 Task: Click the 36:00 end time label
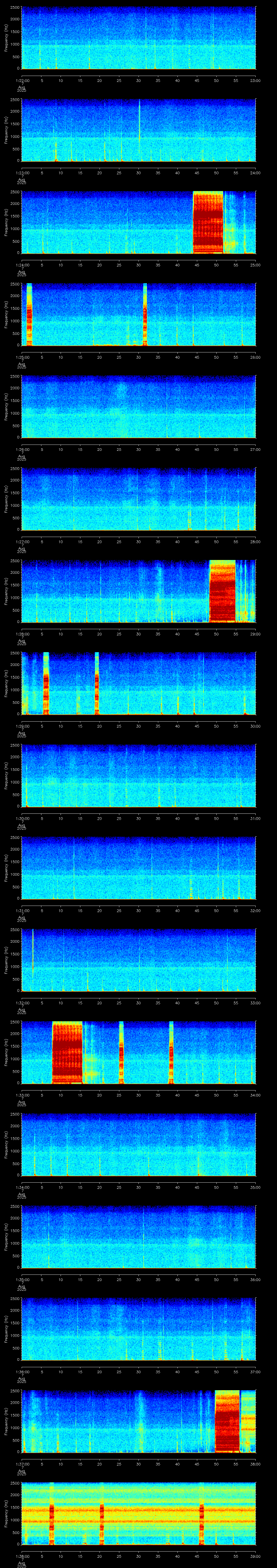point(255,1279)
